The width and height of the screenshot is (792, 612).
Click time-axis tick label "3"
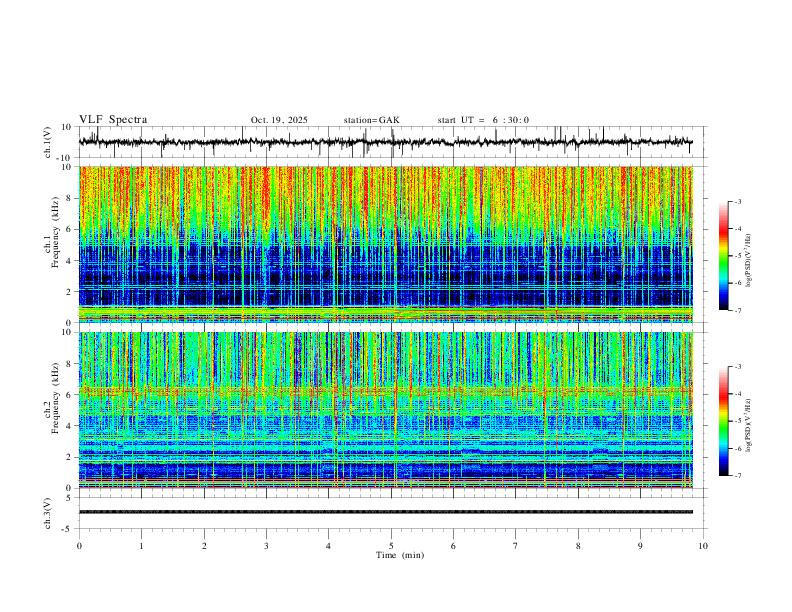pyautogui.click(x=266, y=546)
